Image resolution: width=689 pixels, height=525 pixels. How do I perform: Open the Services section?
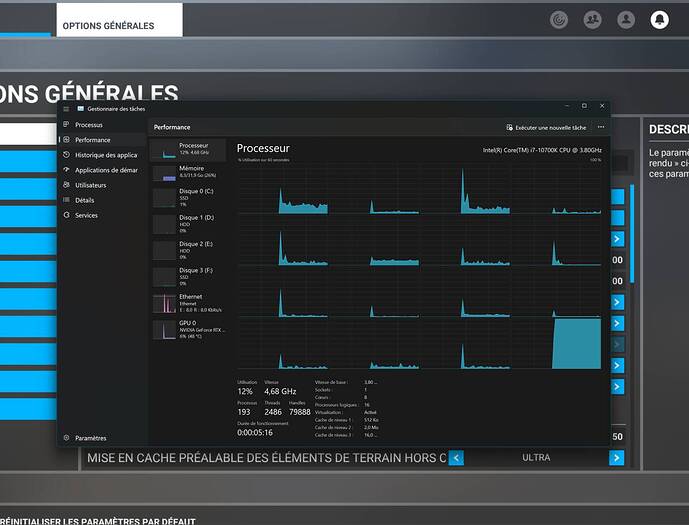click(x=86, y=215)
